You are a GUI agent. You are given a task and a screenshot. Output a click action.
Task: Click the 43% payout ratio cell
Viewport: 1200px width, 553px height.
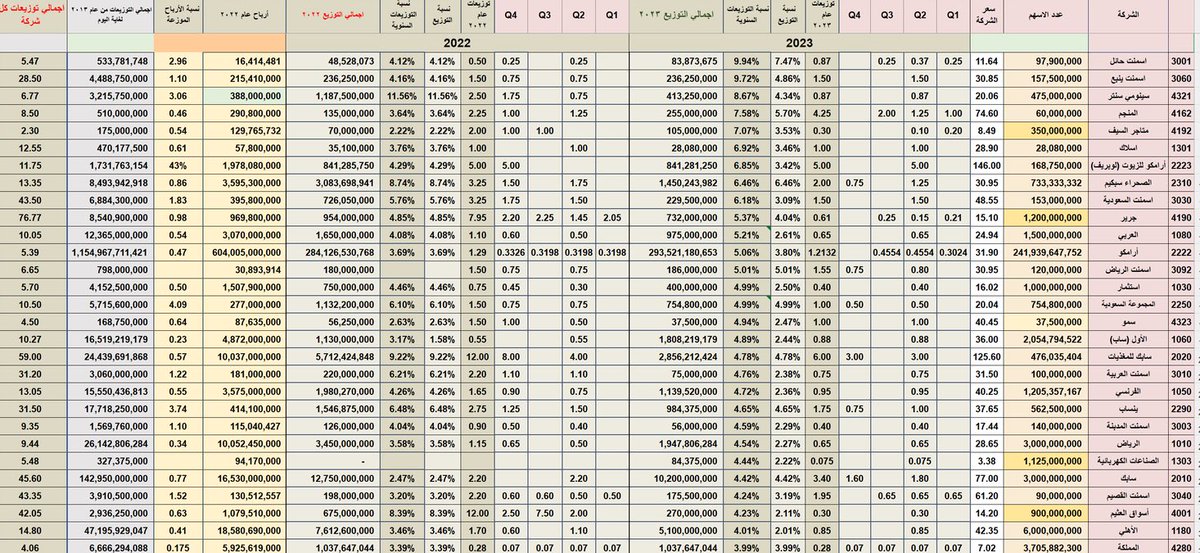click(x=180, y=164)
